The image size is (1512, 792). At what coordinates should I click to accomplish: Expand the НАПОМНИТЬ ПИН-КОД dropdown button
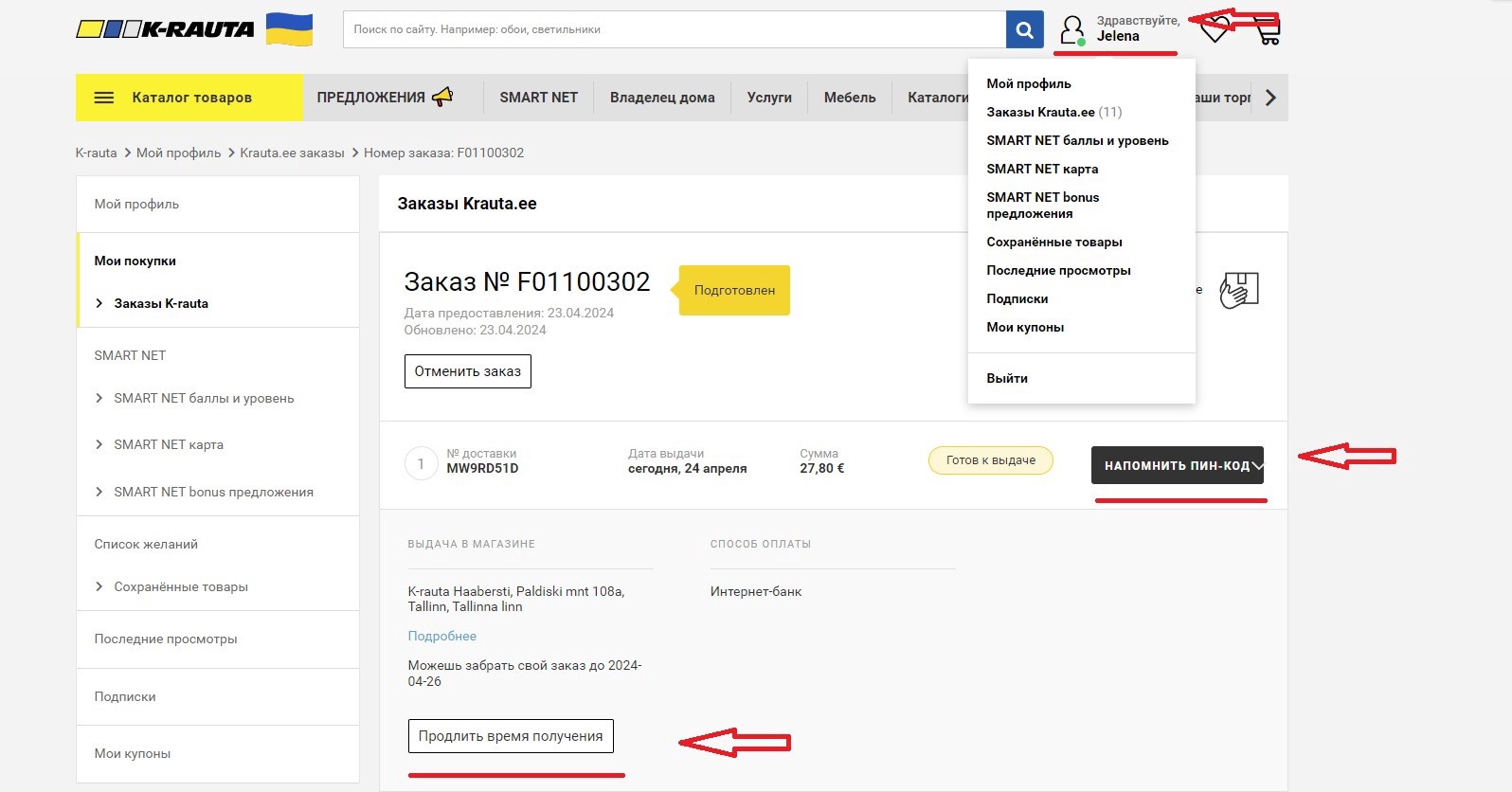click(x=1178, y=465)
